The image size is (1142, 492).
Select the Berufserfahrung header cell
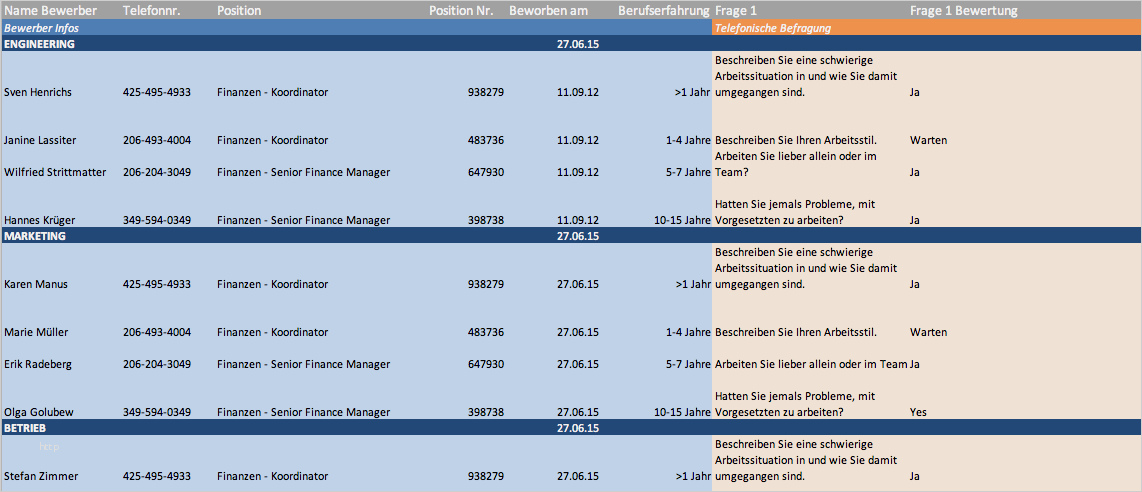[x=663, y=11]
